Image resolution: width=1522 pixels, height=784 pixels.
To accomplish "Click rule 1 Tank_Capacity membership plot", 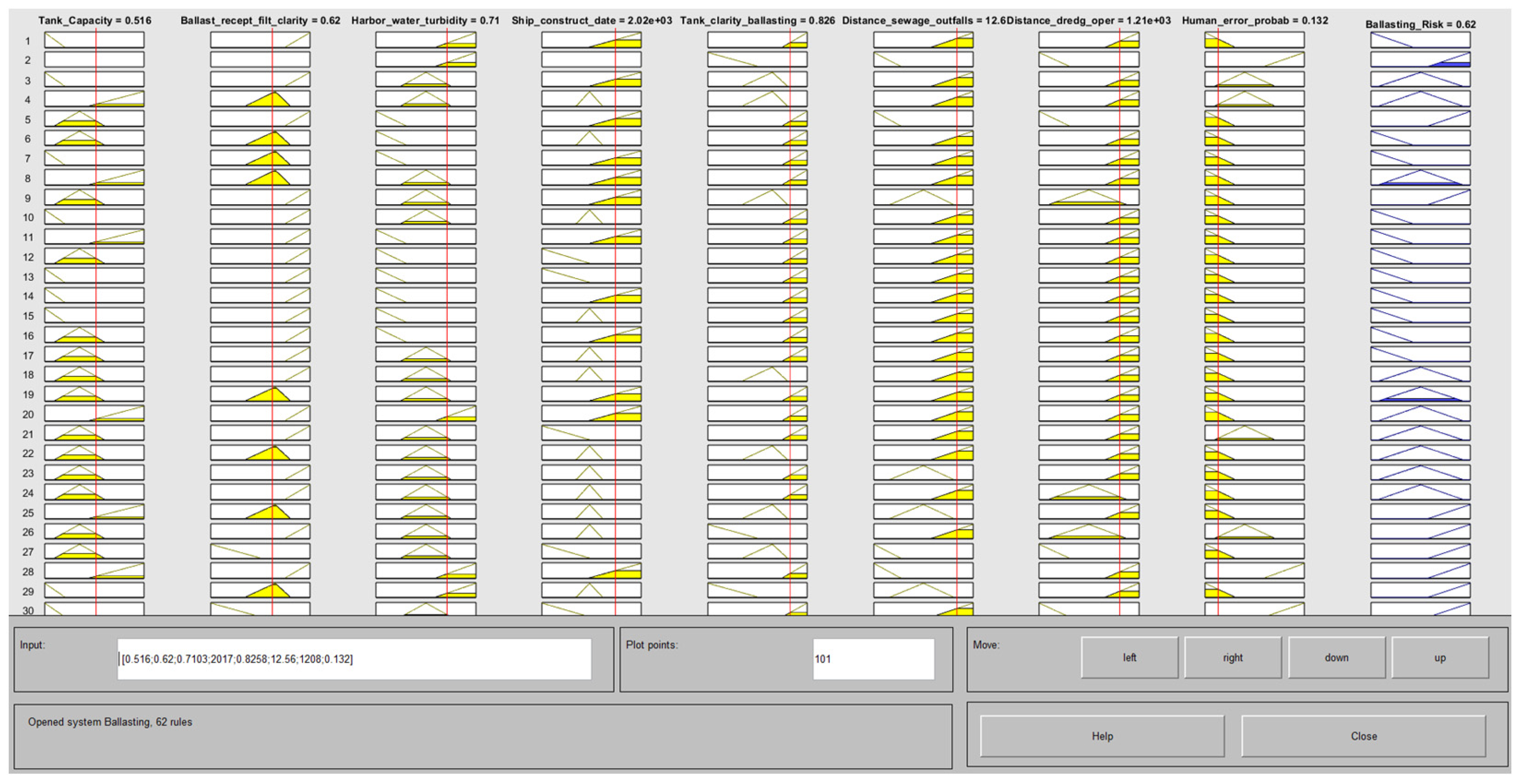I will [94, 40].
